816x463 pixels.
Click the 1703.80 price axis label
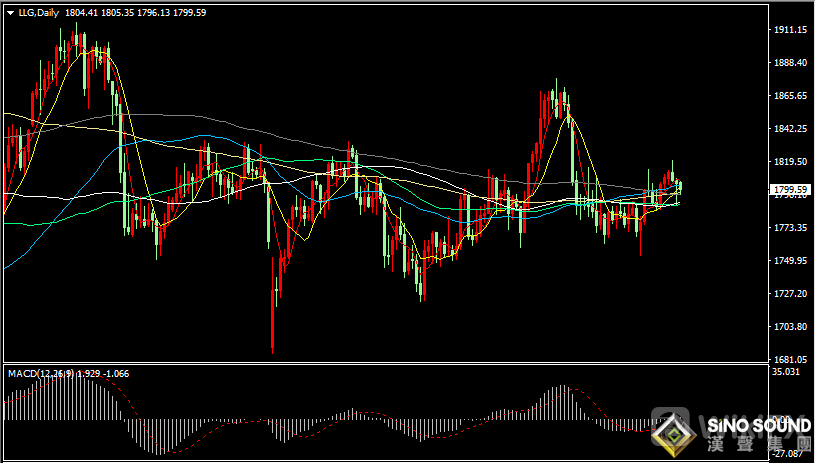point(790,327)
